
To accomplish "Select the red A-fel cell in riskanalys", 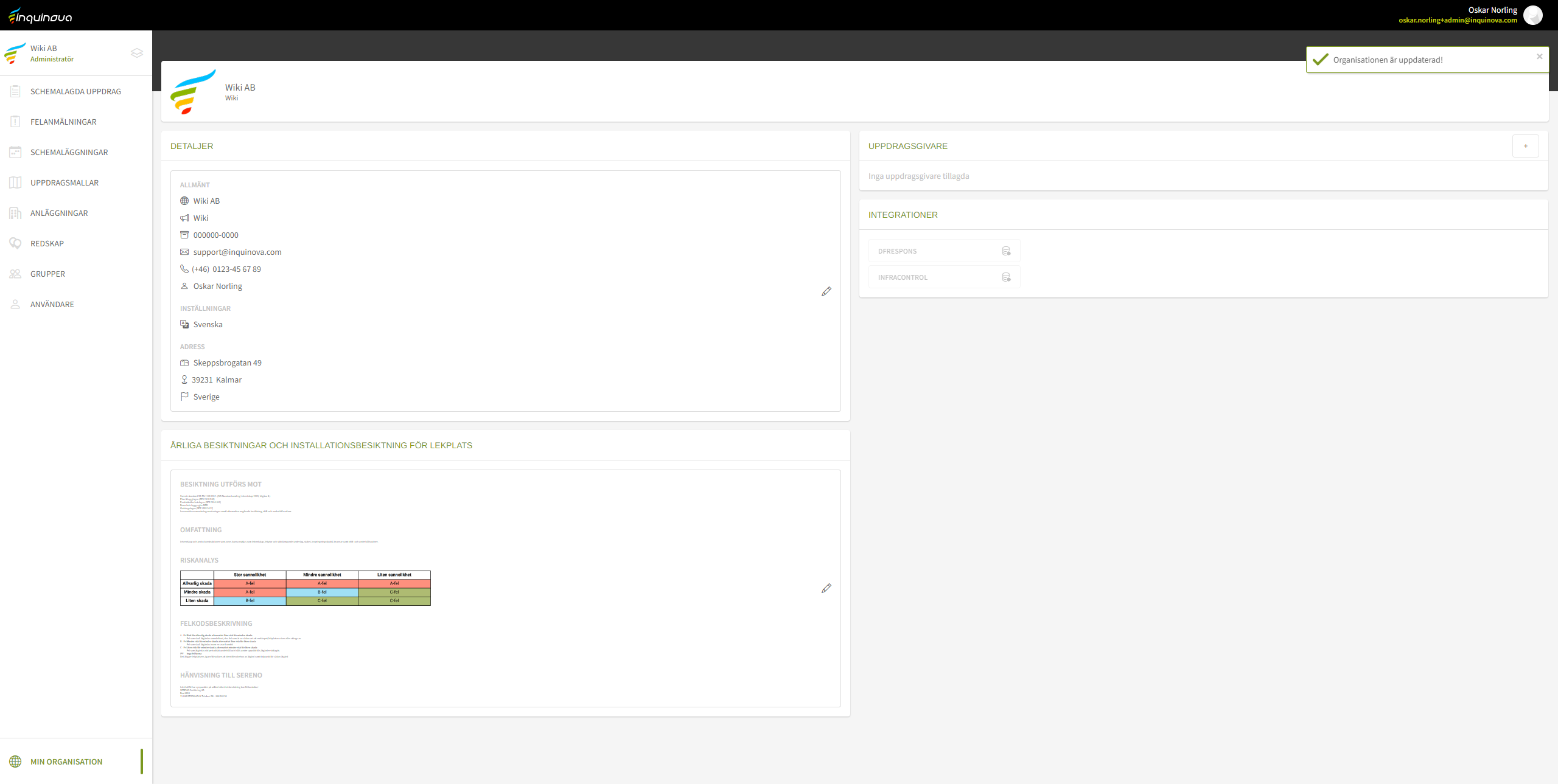I will pos(249,583).
